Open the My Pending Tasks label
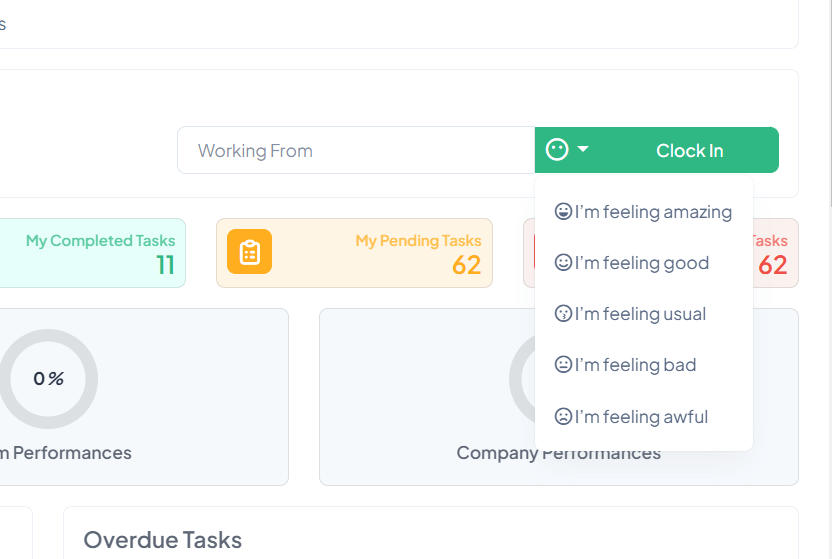This screenshot has height=559, width=832. (x=418, y=241)
